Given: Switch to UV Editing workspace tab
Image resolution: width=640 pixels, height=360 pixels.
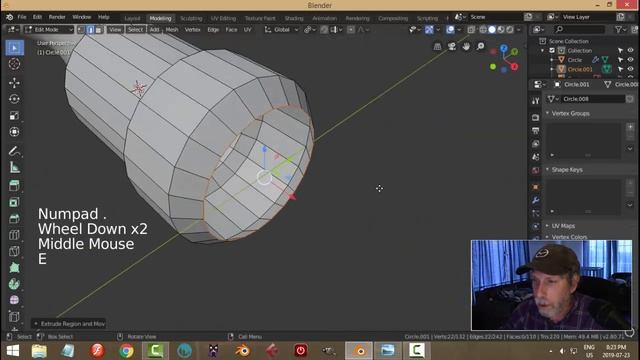Looking at the screenshot, I should pyautogui.click(x=223, y=18).
